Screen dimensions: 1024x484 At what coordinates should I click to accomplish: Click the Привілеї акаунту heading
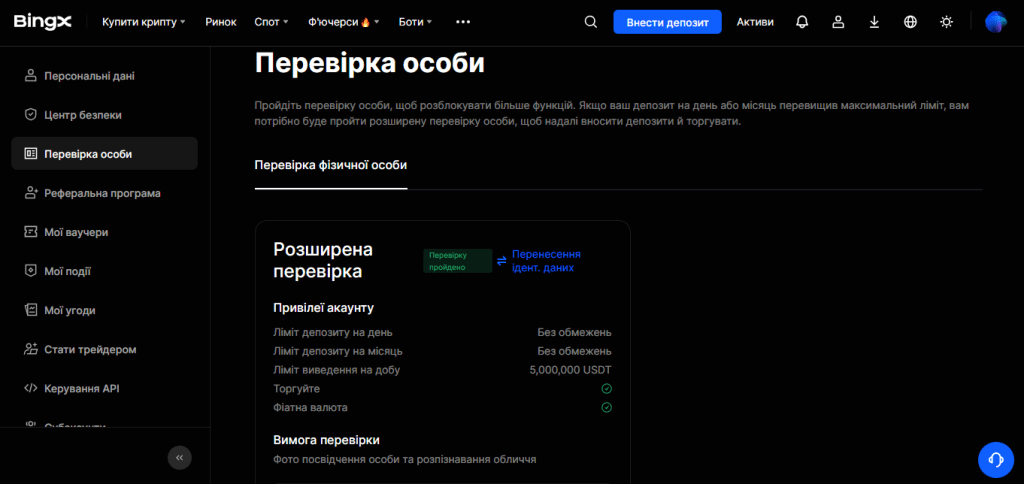[x=323, y=308]
